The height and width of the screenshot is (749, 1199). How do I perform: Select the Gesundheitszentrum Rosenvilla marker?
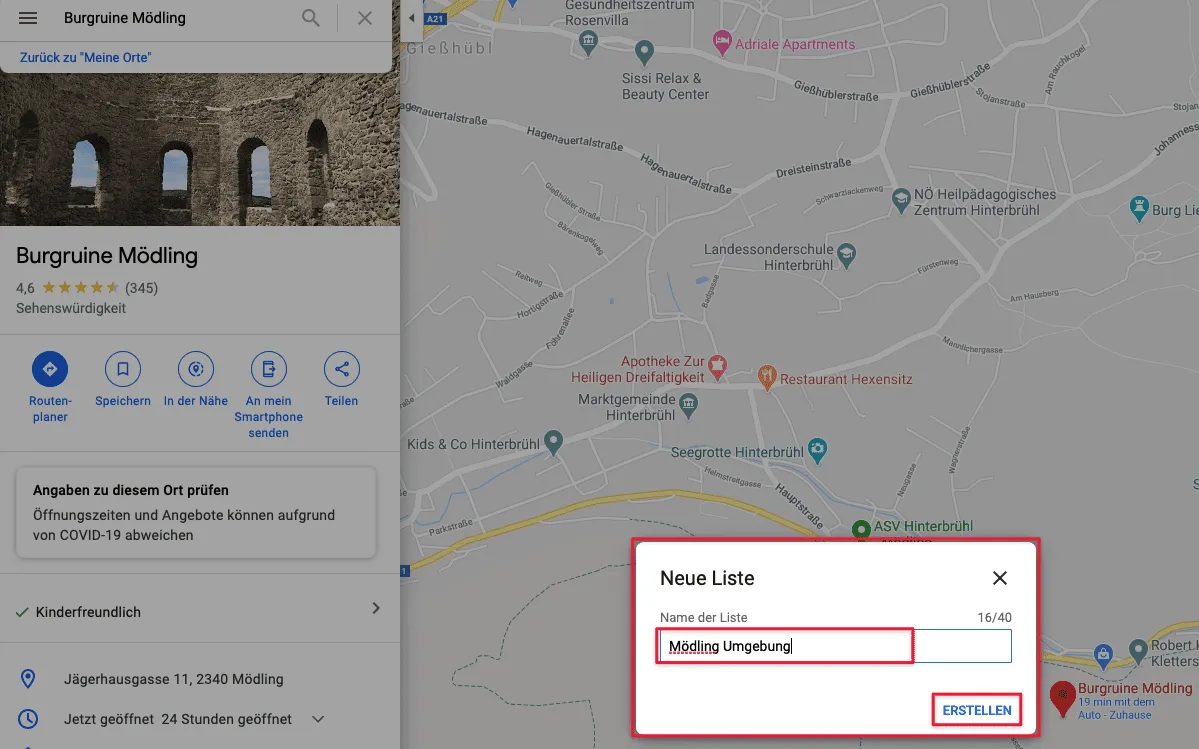point(588,42)
